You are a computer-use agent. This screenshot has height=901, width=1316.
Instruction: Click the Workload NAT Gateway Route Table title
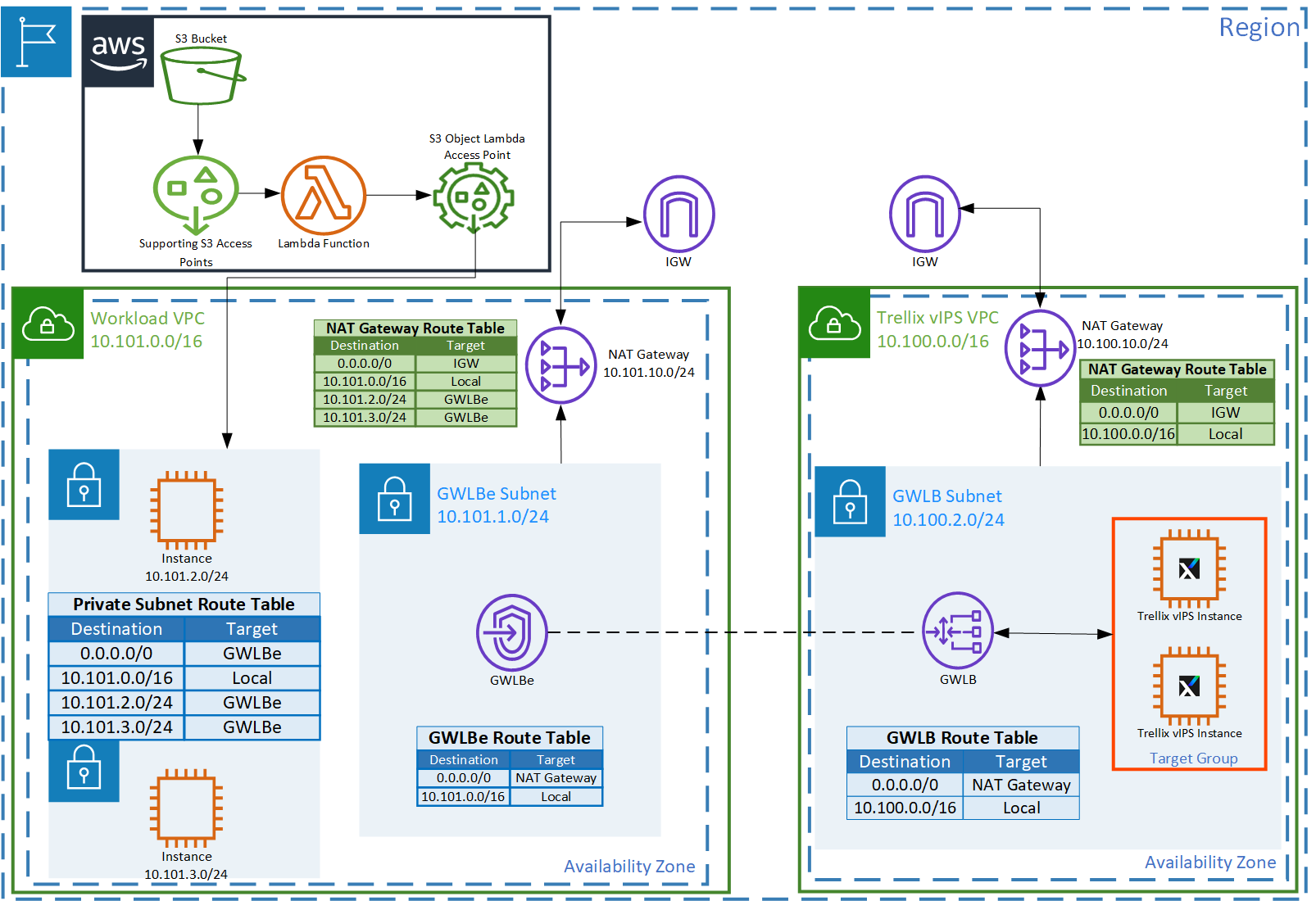415,328
